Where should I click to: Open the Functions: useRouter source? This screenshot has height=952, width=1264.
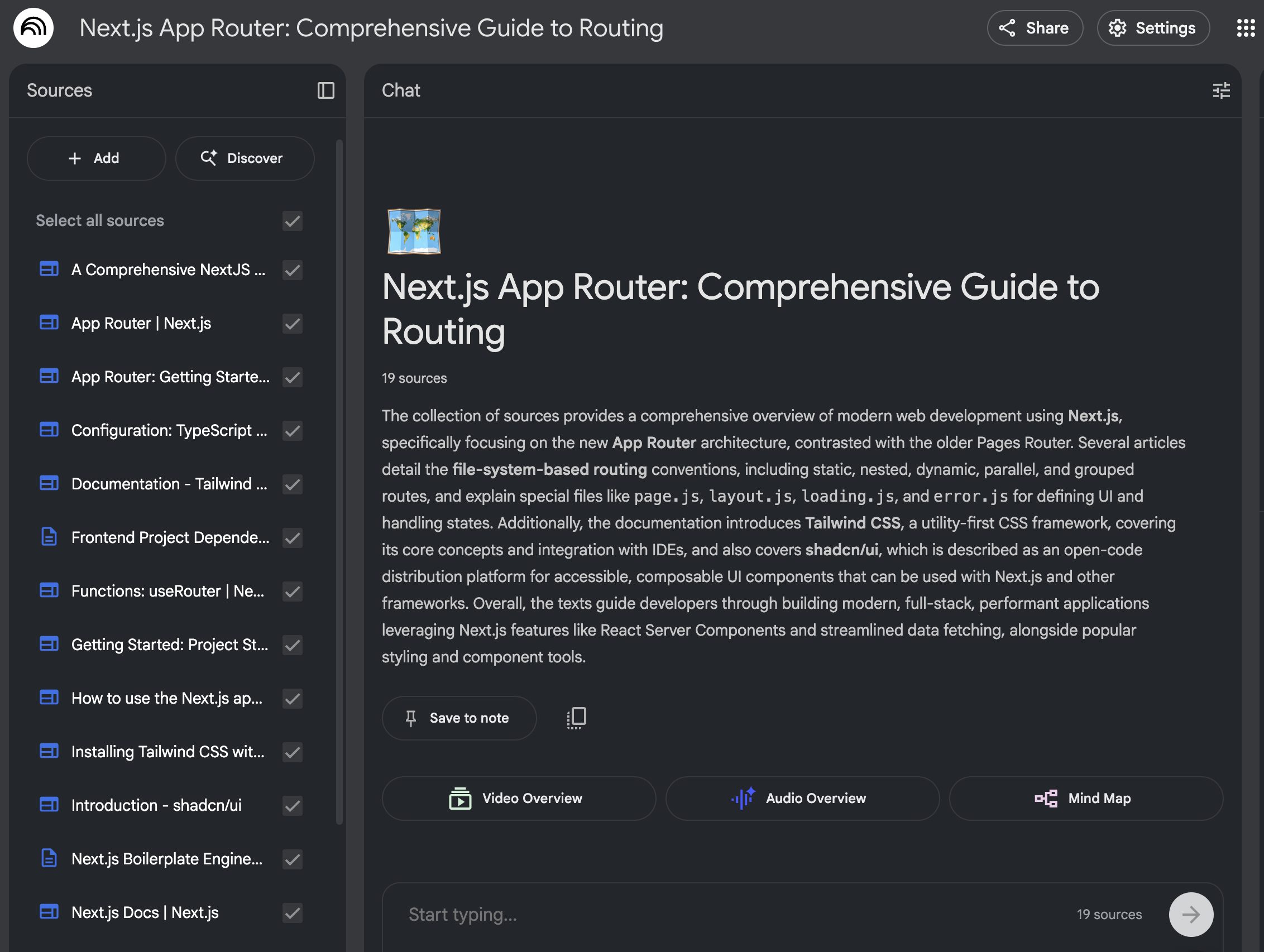click(167, 591)
